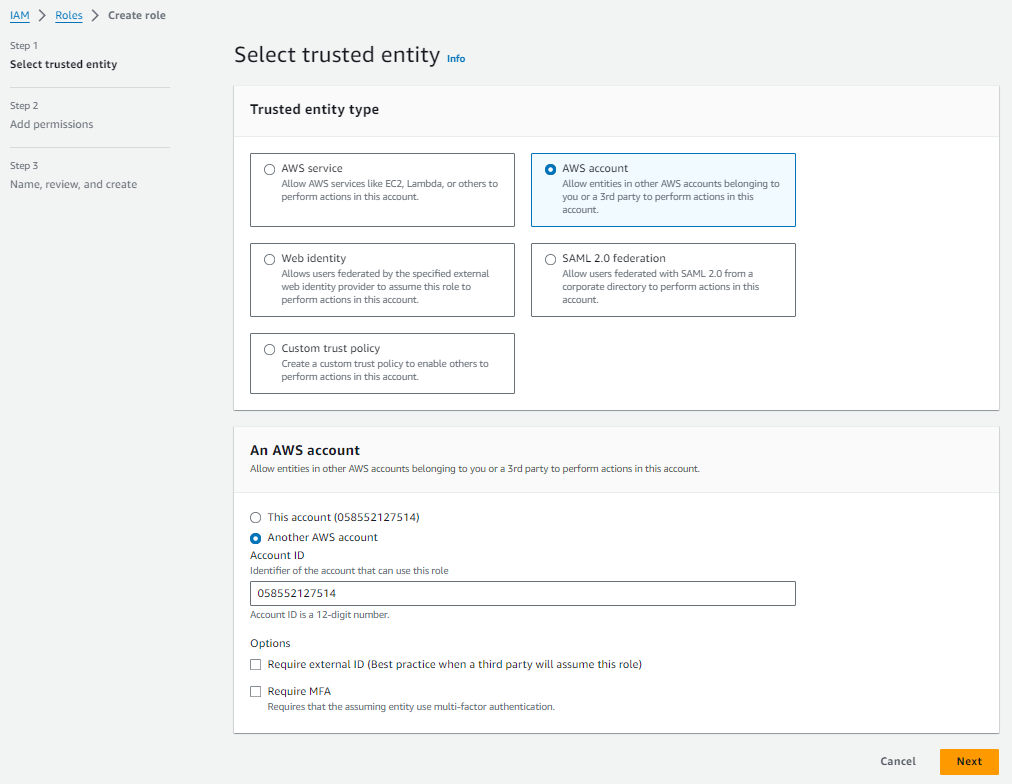Select This account (058552127514)
This screenshot has height=784, width=1012.
pos(255,518)
